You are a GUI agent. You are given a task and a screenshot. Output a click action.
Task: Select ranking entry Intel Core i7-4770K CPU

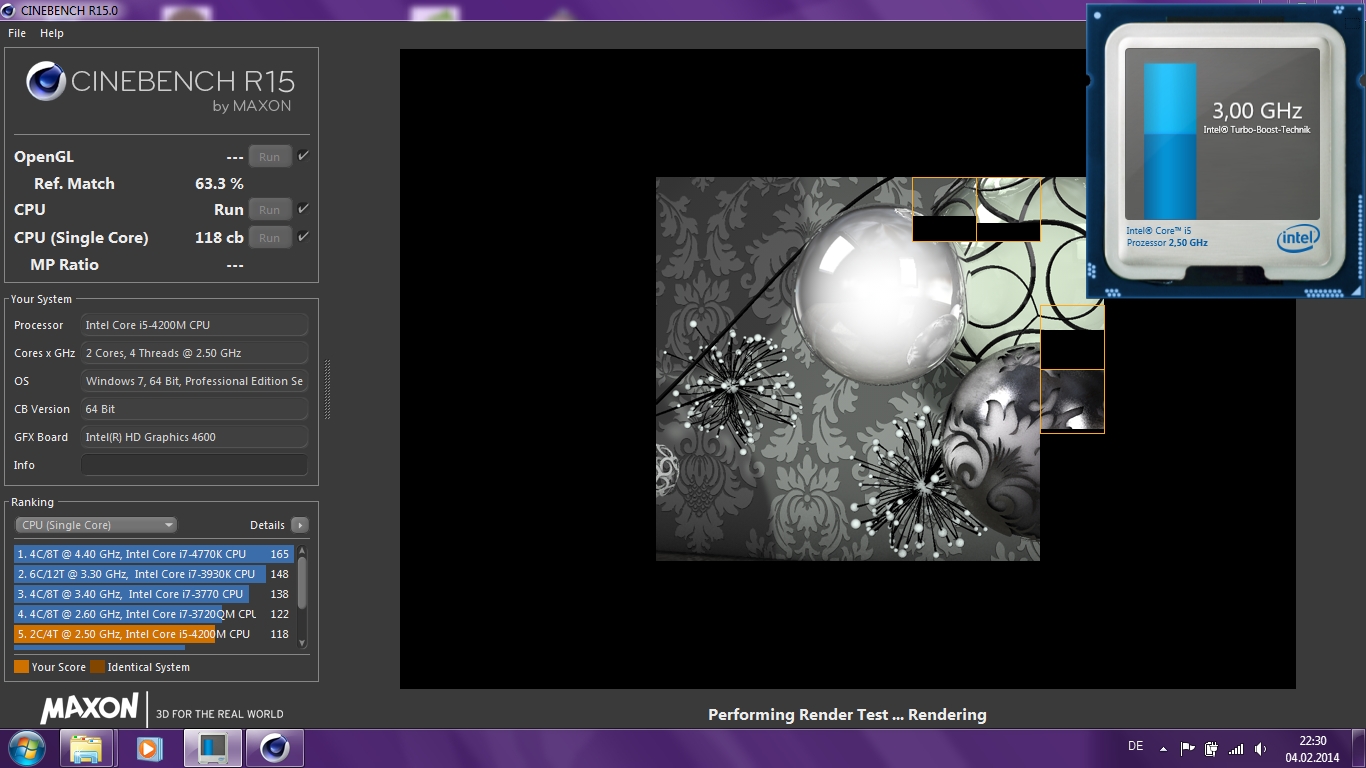pyautogui.click(x=153, y=554)
